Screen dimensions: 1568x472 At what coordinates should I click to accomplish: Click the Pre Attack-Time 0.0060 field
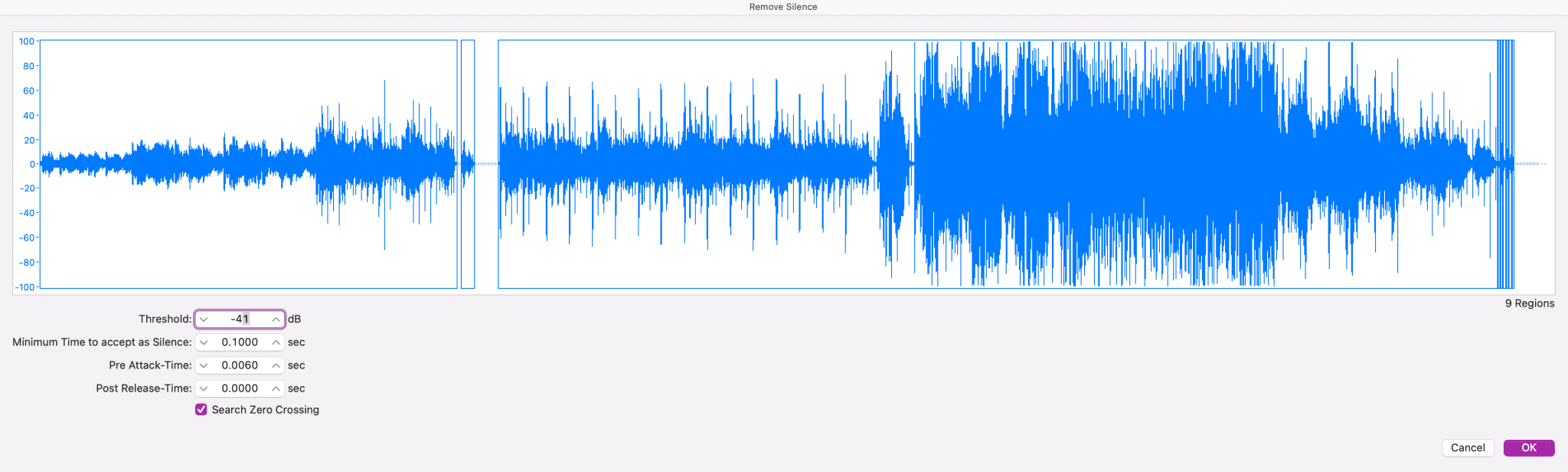point(240,365)
